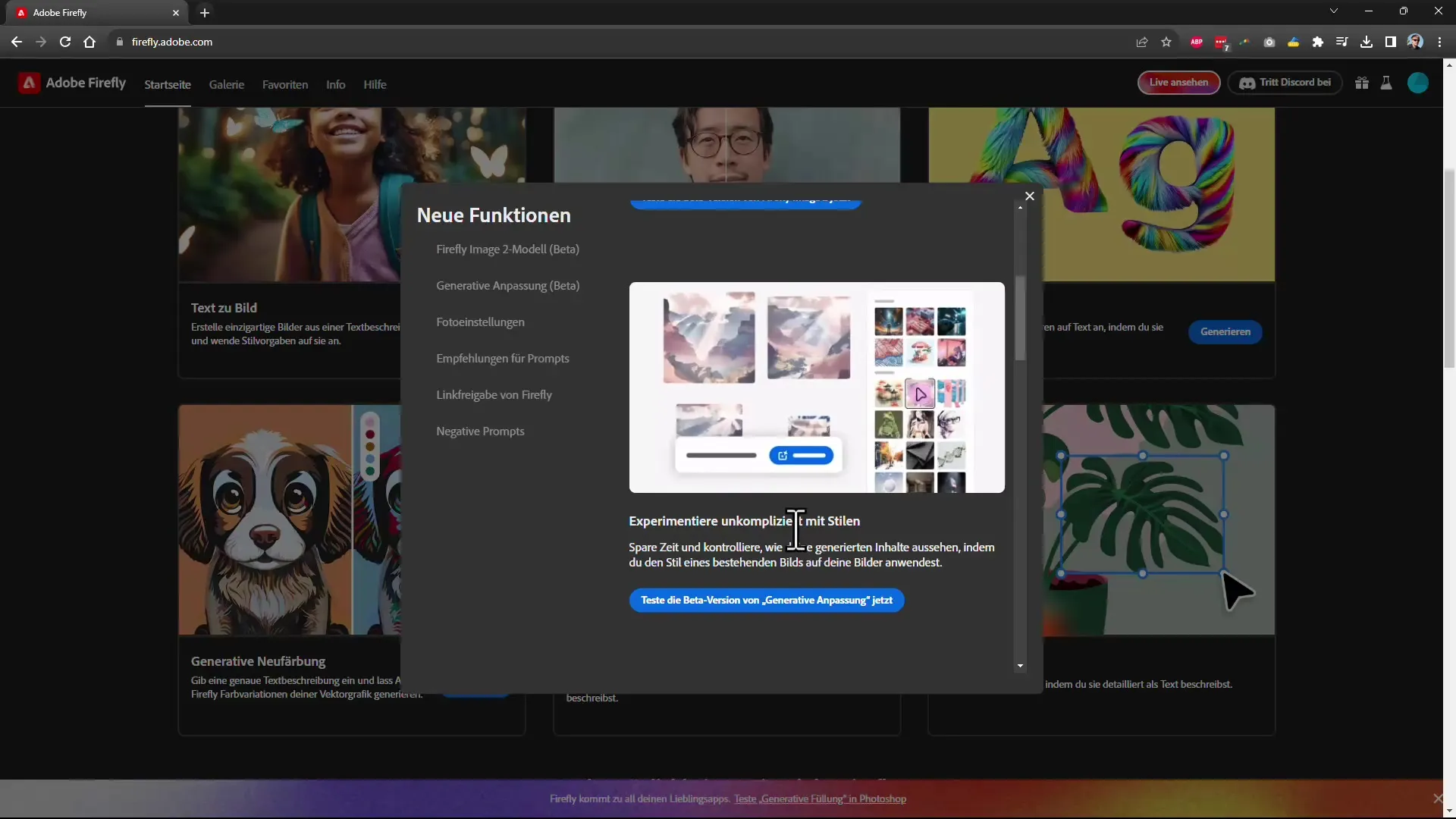Open the camera extension icon

coord(1269,42)
